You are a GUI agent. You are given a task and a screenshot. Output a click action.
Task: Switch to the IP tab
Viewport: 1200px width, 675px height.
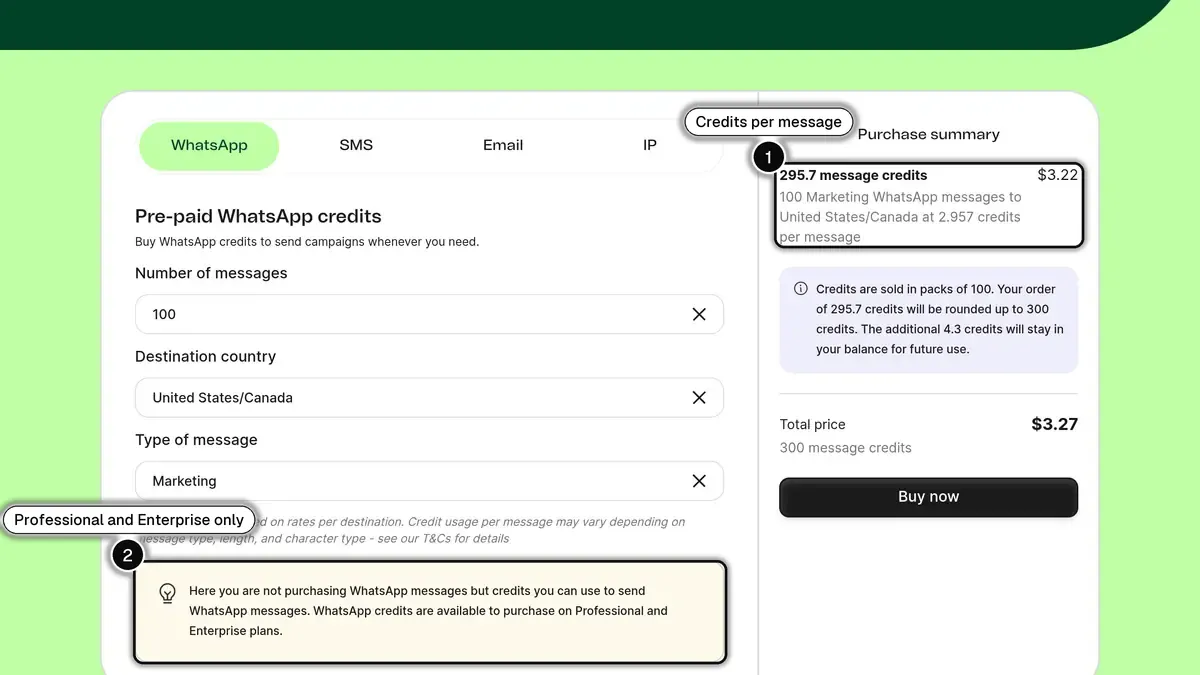coord(650,146)
